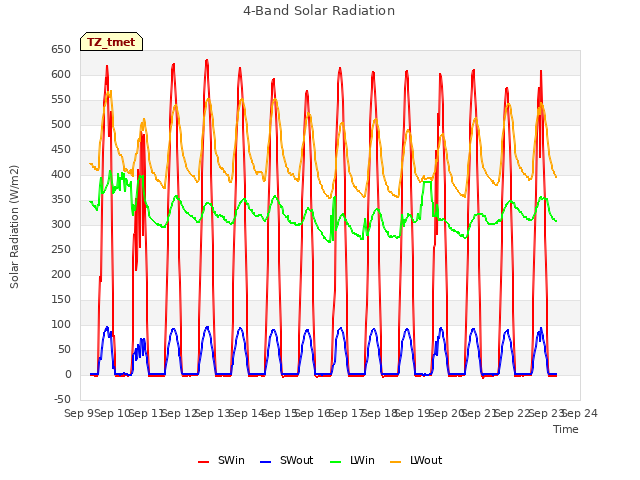Click the 300 y-axis tick label
The height and width of the screenshot is (480, 640).
[61, 224]
